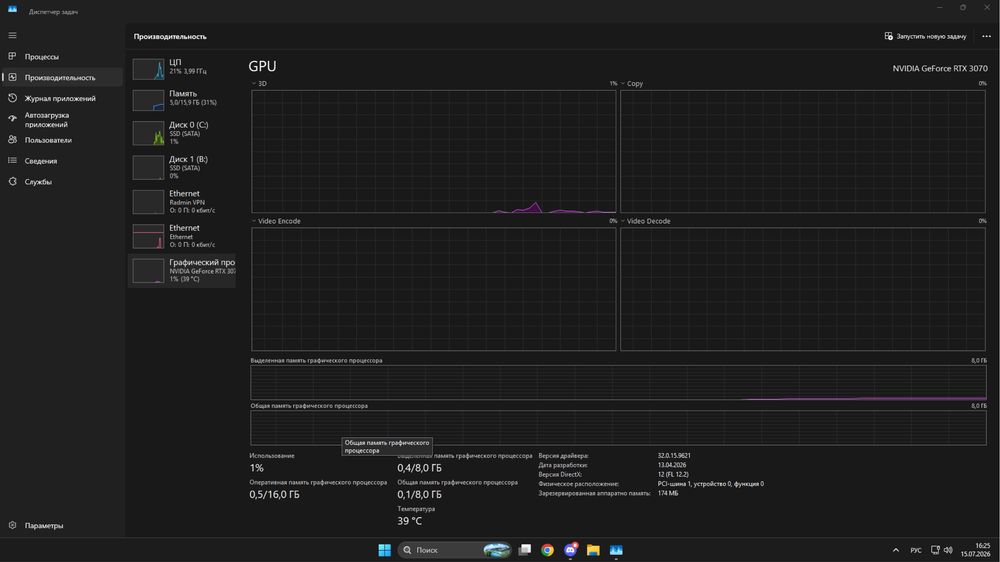Show hidden system tray icons

click(x=895, y=550)
